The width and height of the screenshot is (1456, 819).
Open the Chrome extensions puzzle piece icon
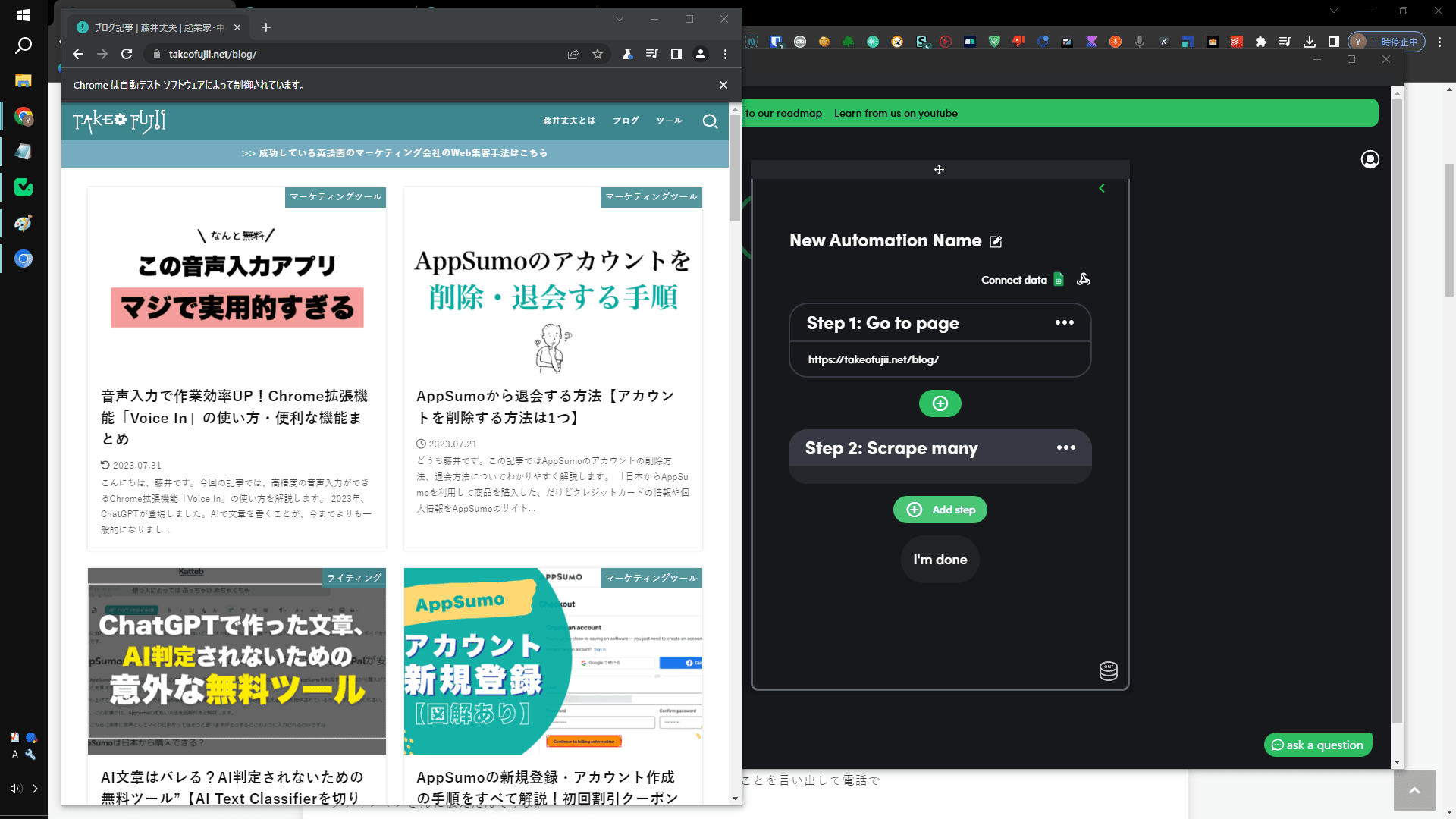pyautogui.click(x=1262, y=42)
